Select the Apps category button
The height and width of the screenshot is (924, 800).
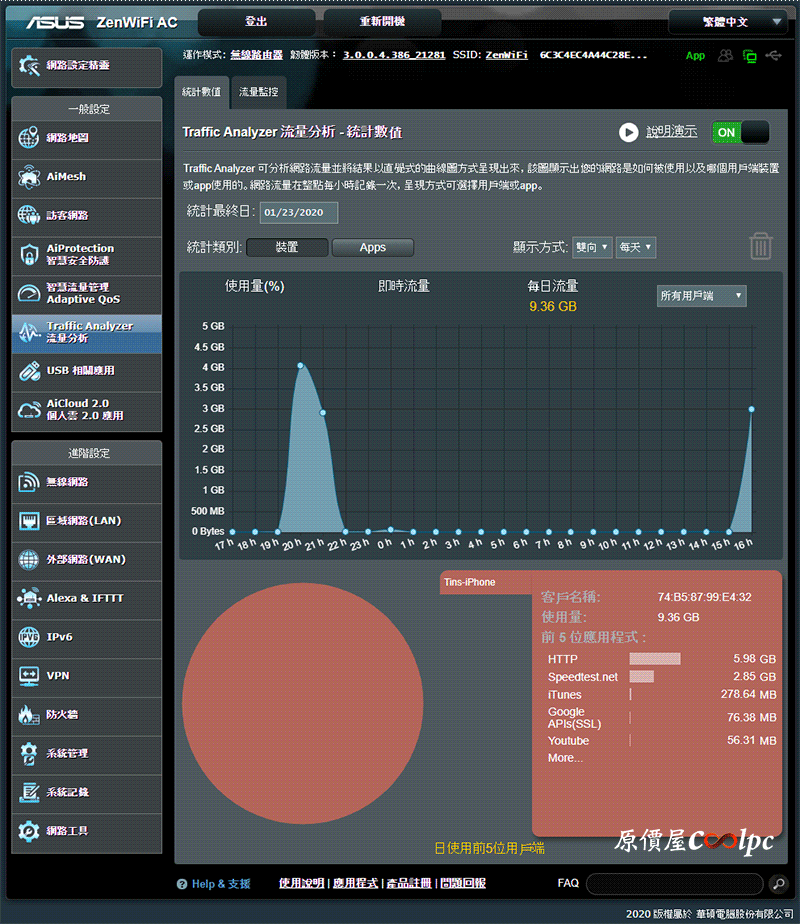tap(373, 248)
